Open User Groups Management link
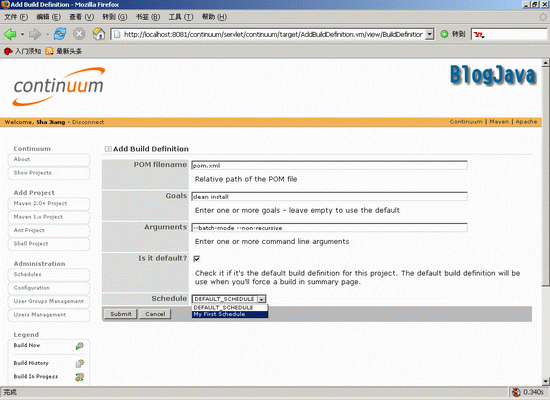This screenshot has height=400, width=550. tap(48, 301)
